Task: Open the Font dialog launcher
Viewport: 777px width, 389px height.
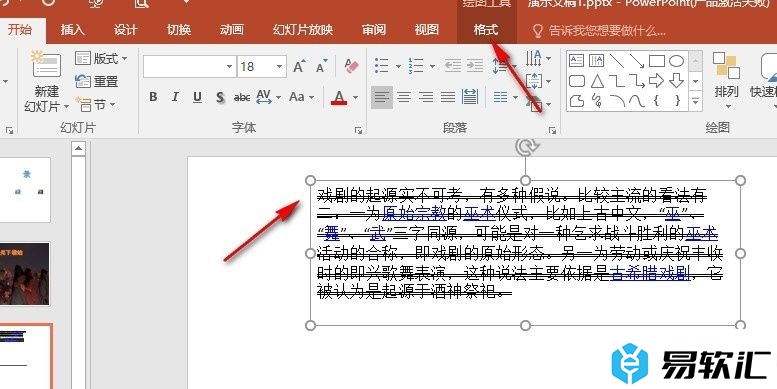Action: click(358, 130)
